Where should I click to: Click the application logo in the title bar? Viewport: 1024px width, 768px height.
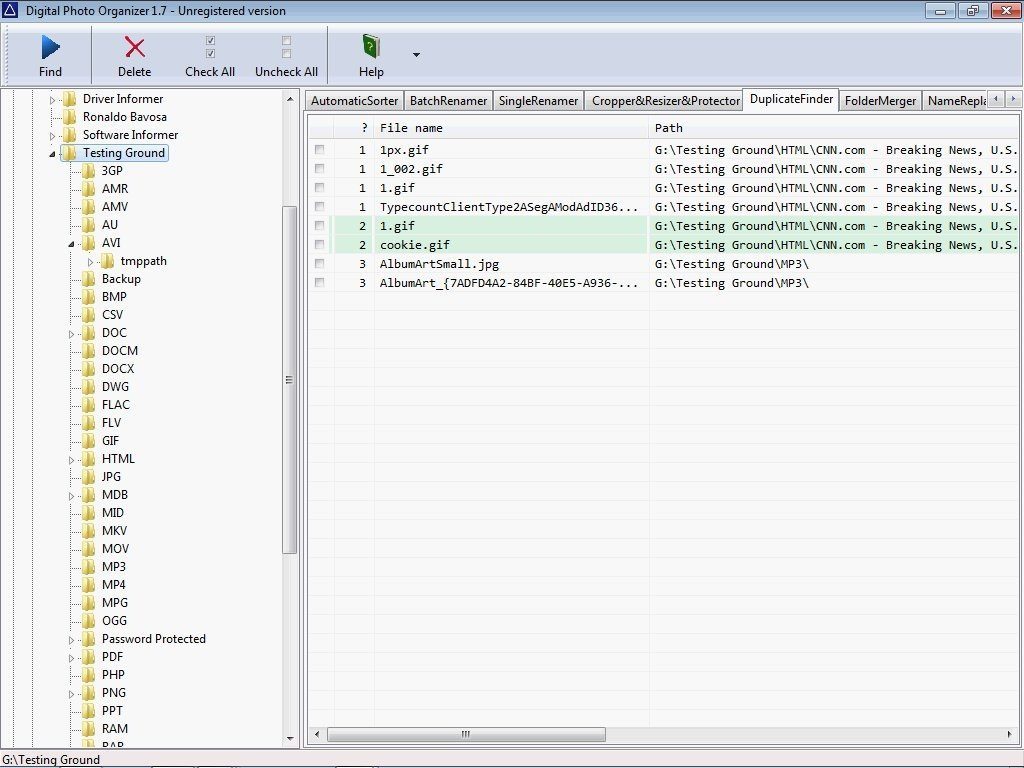click(11, 10)
